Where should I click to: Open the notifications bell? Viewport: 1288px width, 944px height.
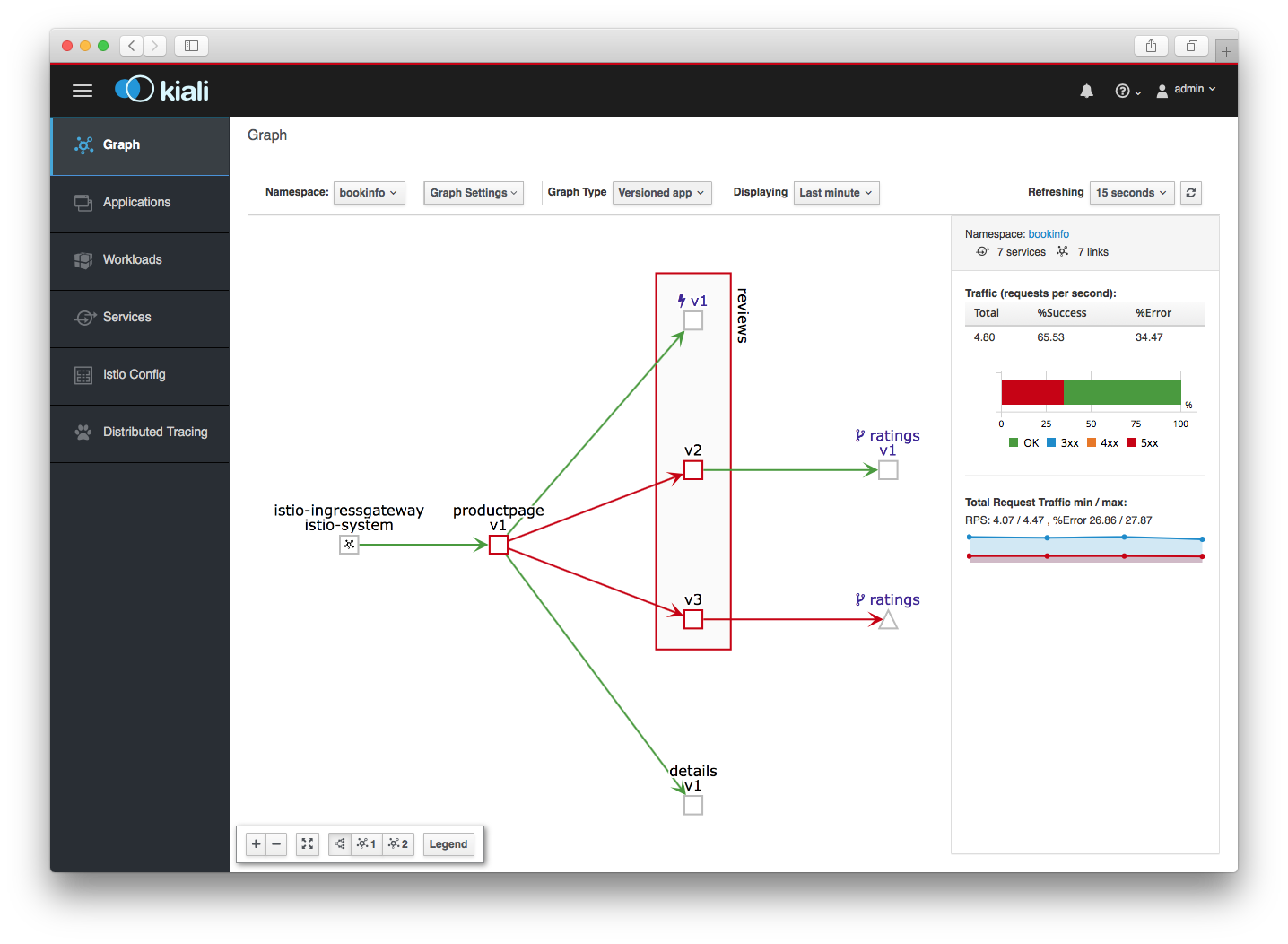tap(1086, 91)
